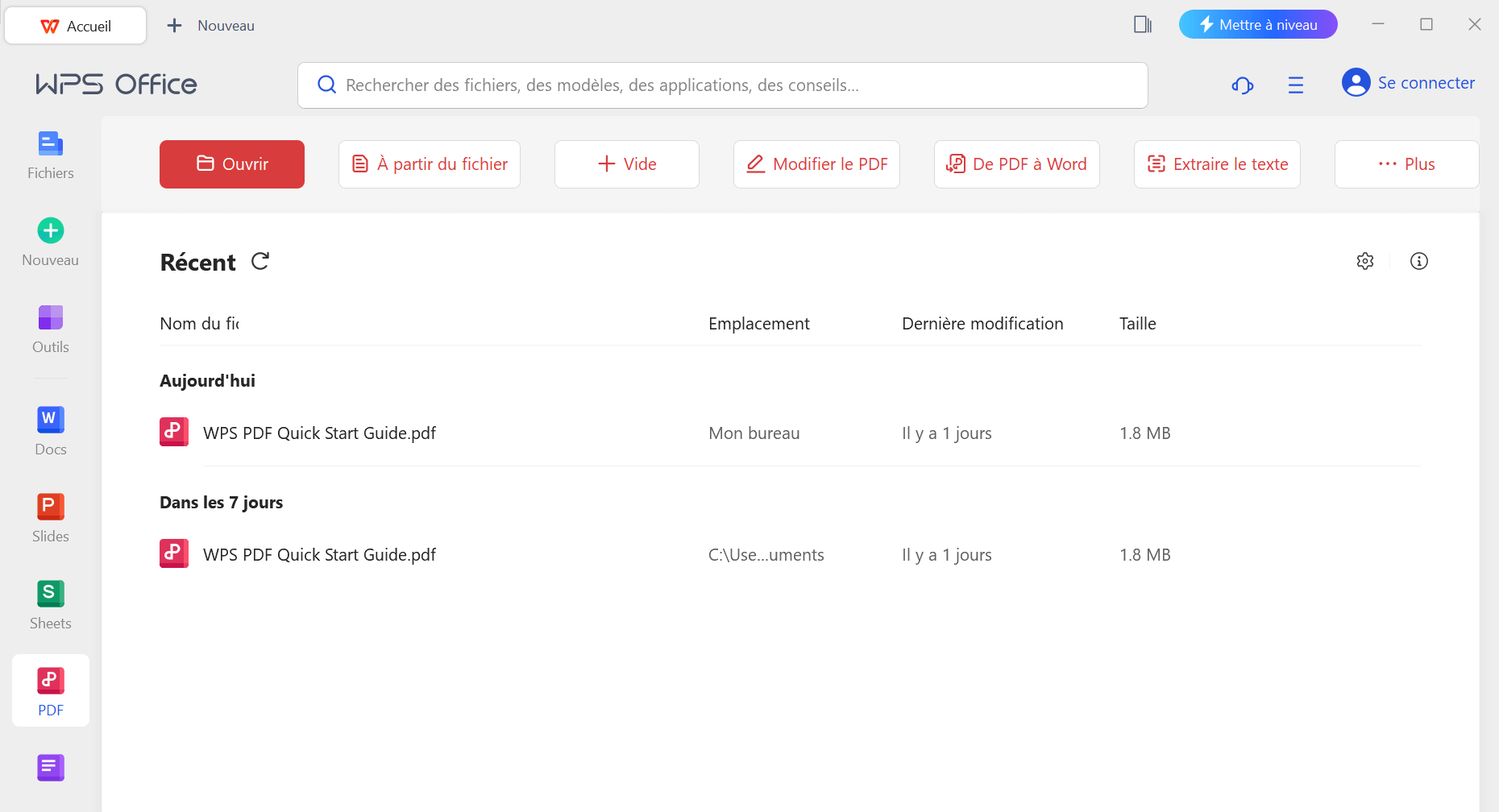This screenshot has height=812, width=1499.
Task: Refresh the Récent file list
Action: (x=260, y=261)
